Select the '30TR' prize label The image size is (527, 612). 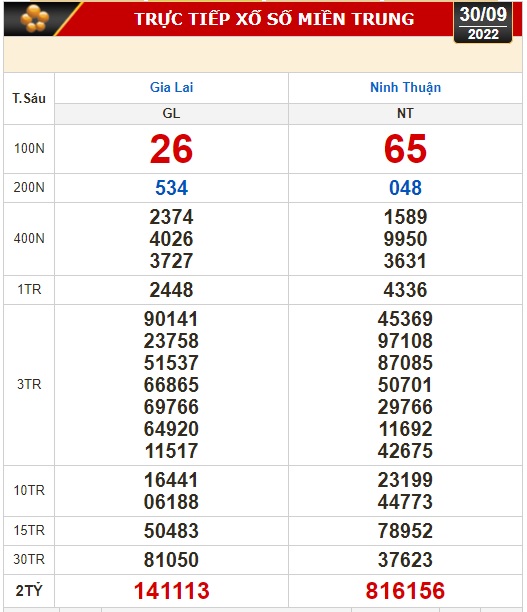(29, 560)
